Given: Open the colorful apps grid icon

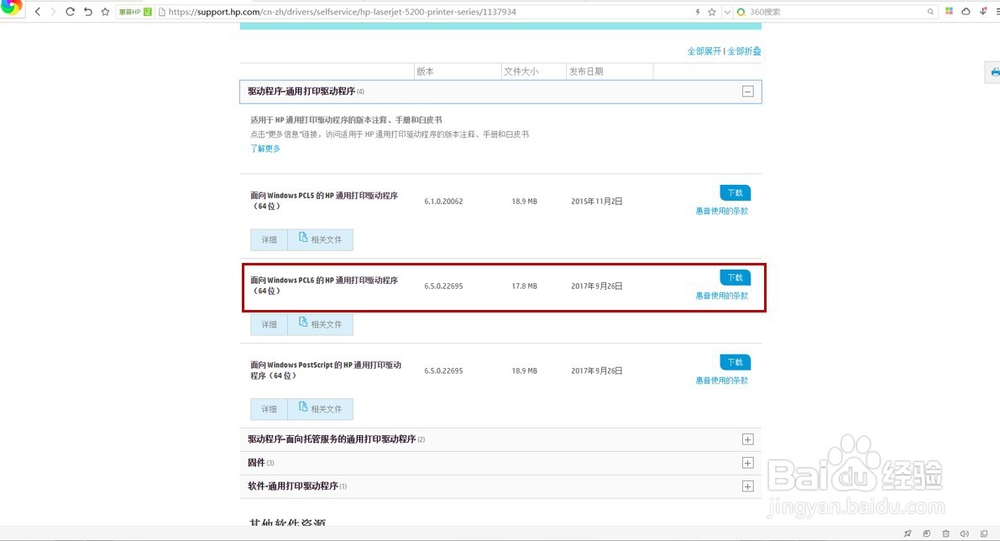Looking at the screenshot, I should click(949, 11).
